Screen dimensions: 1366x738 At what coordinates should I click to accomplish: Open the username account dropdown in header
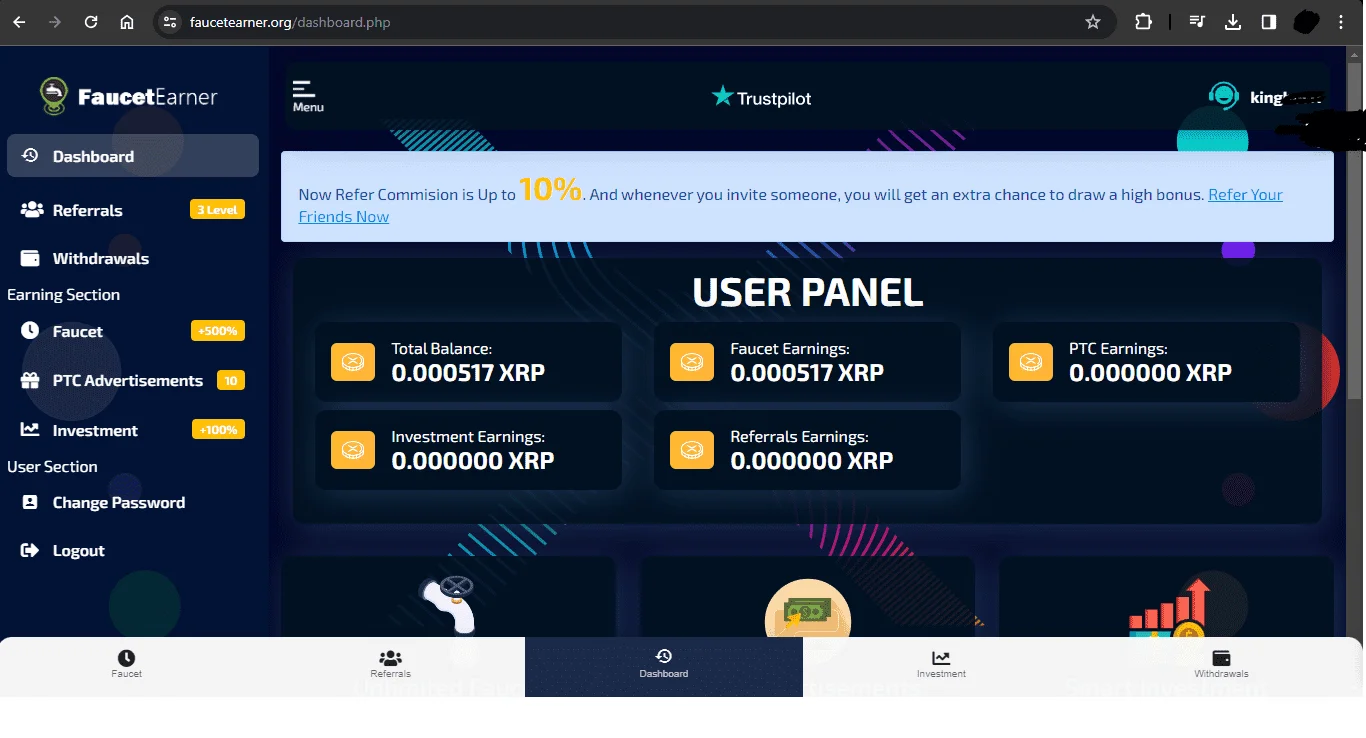pyautogui.click(x=1287, y=98)
